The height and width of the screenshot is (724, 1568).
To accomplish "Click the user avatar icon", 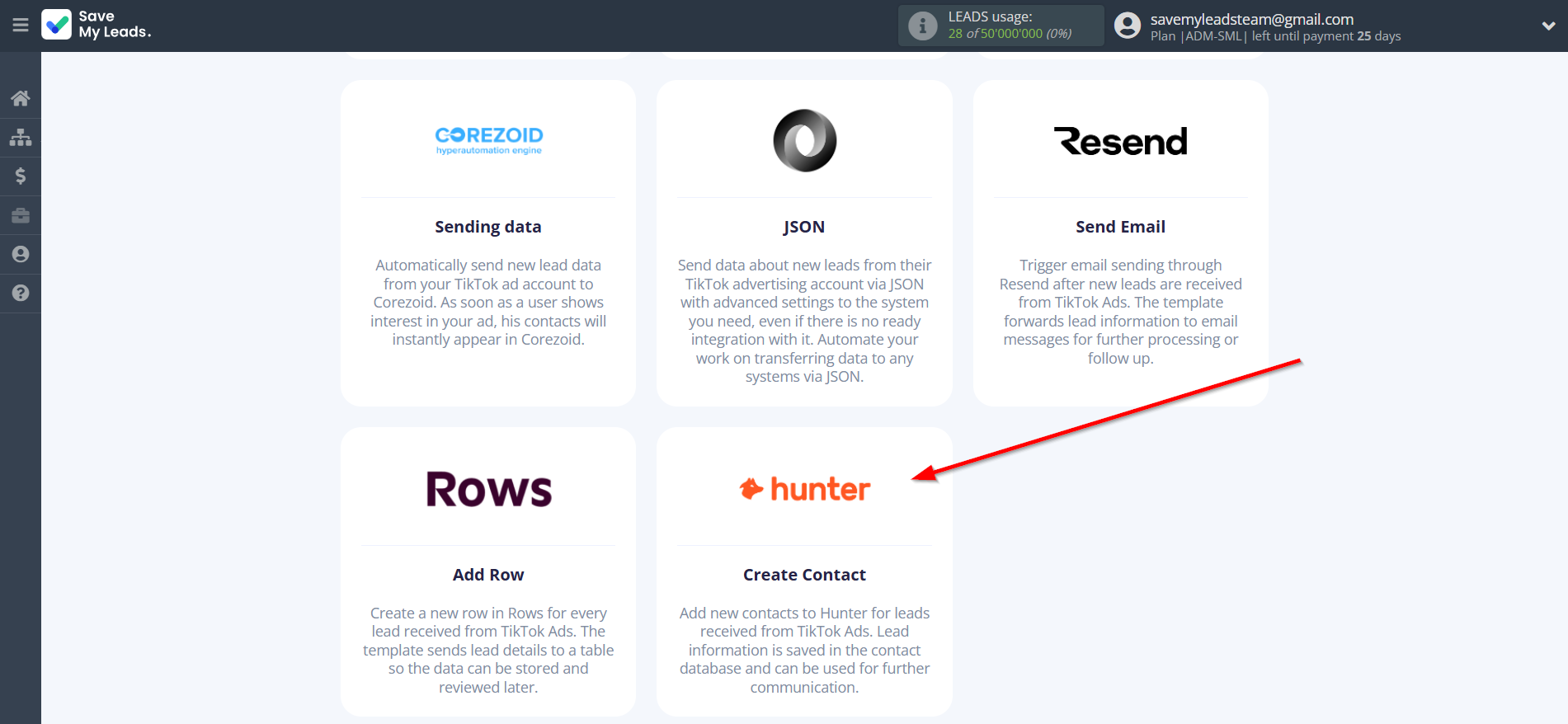I will point(1127,26).
